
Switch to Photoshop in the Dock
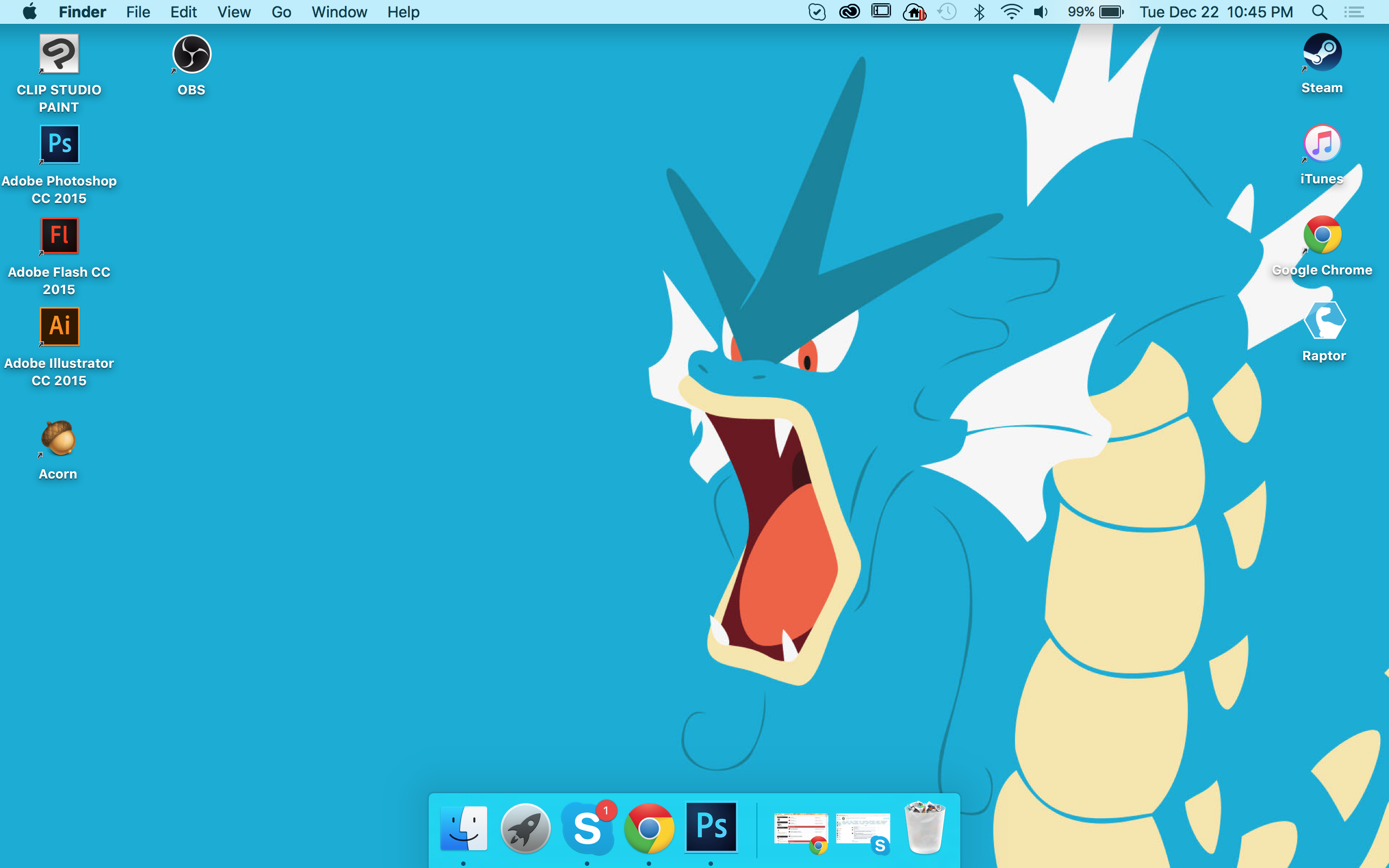(711, 827)
